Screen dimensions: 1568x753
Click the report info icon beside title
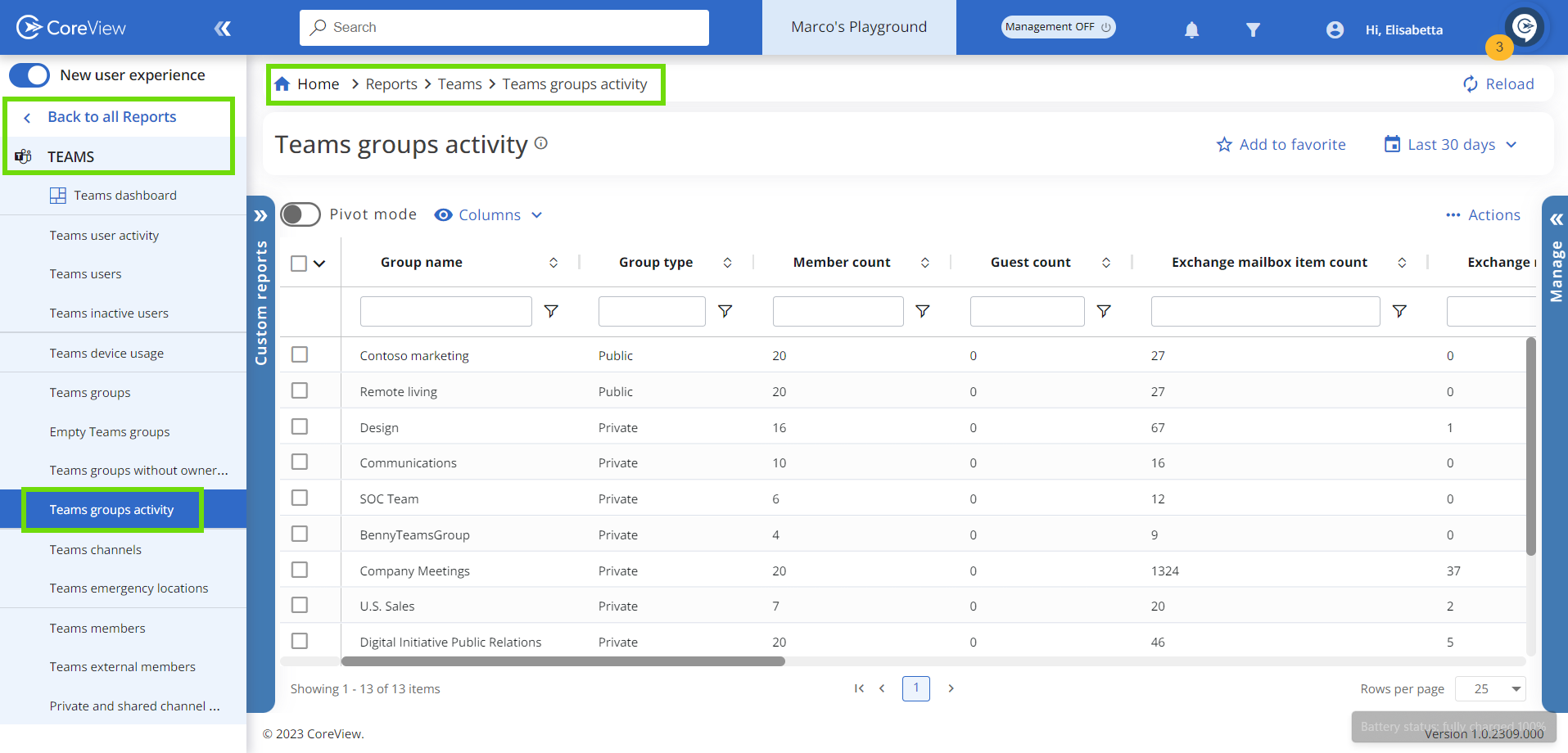pos(541,142)
